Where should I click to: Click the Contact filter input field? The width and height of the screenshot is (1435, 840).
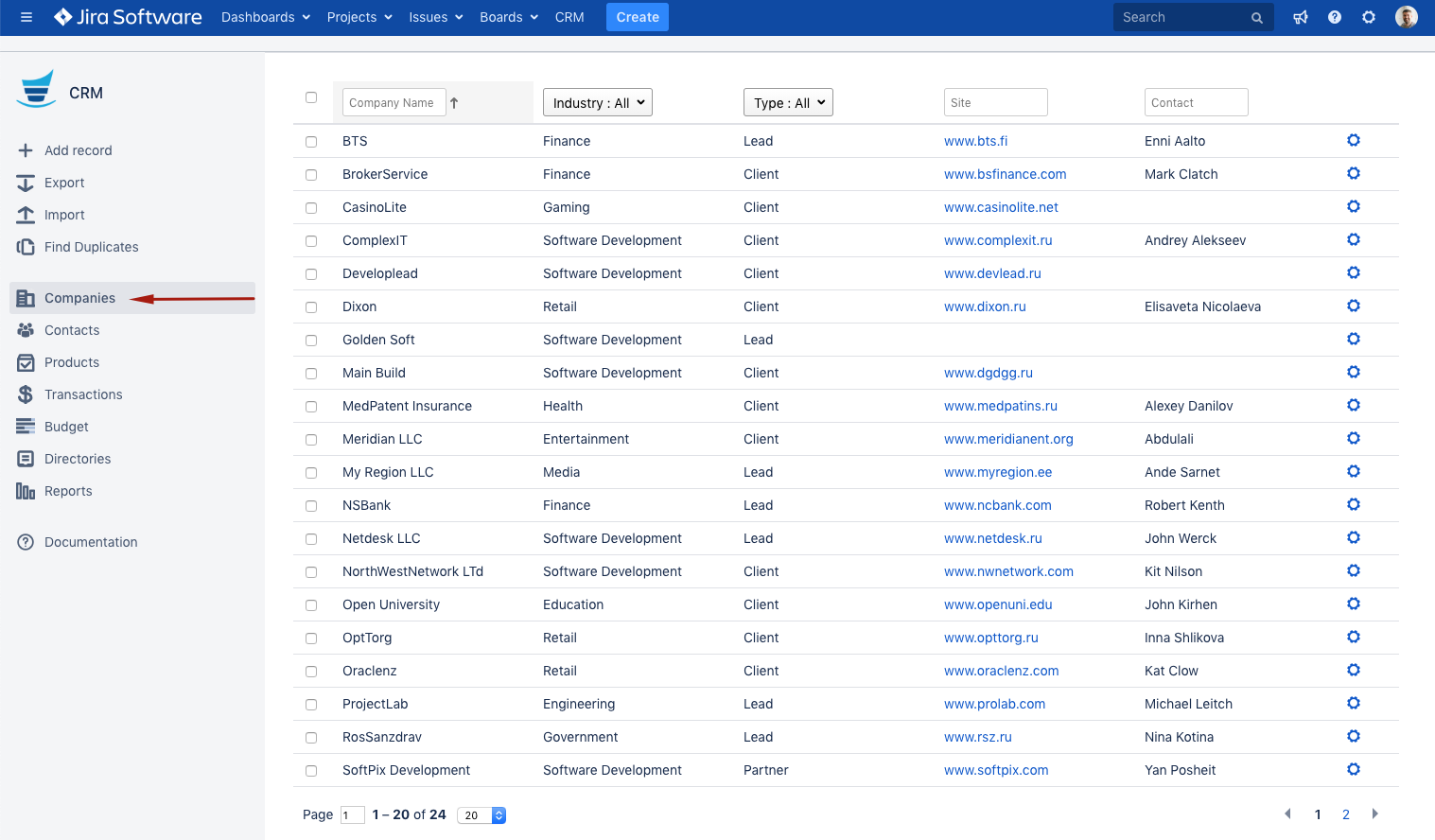point(1196,103)
